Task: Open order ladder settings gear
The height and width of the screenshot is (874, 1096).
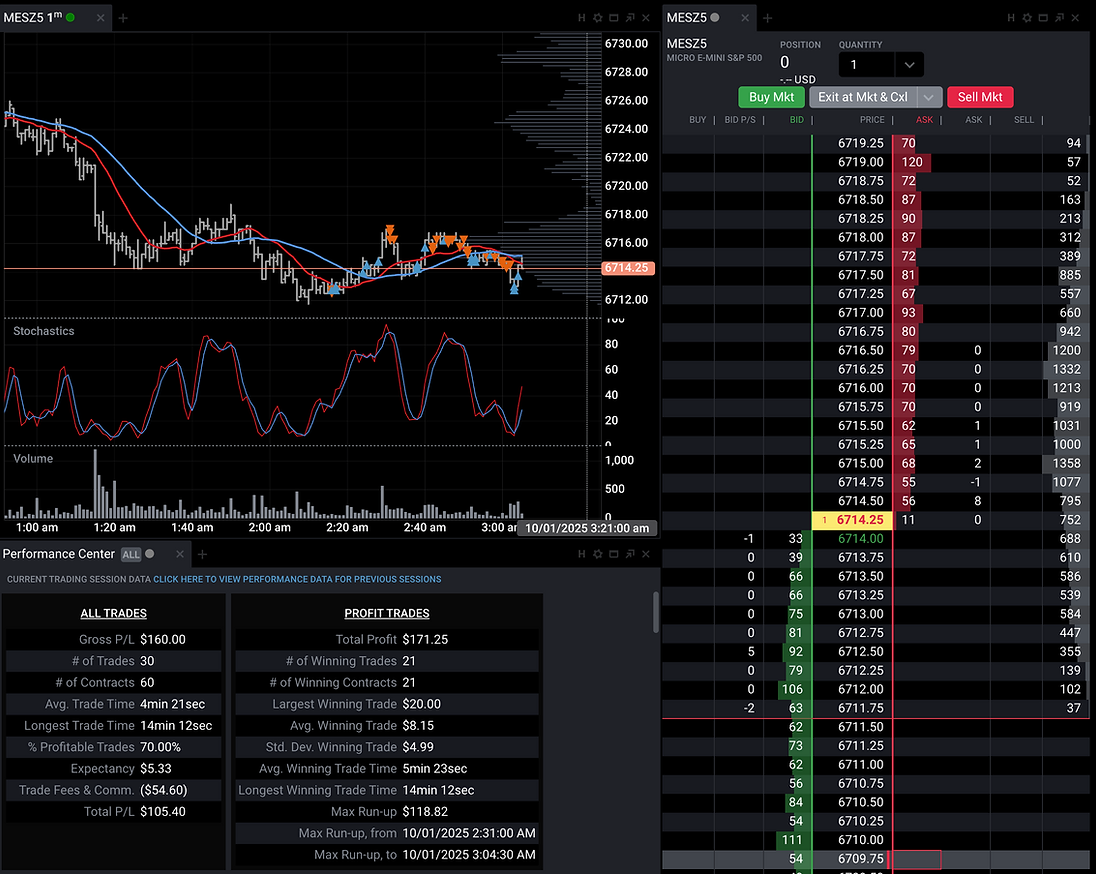Action: pyautogui.click(x=1027, y=18)
